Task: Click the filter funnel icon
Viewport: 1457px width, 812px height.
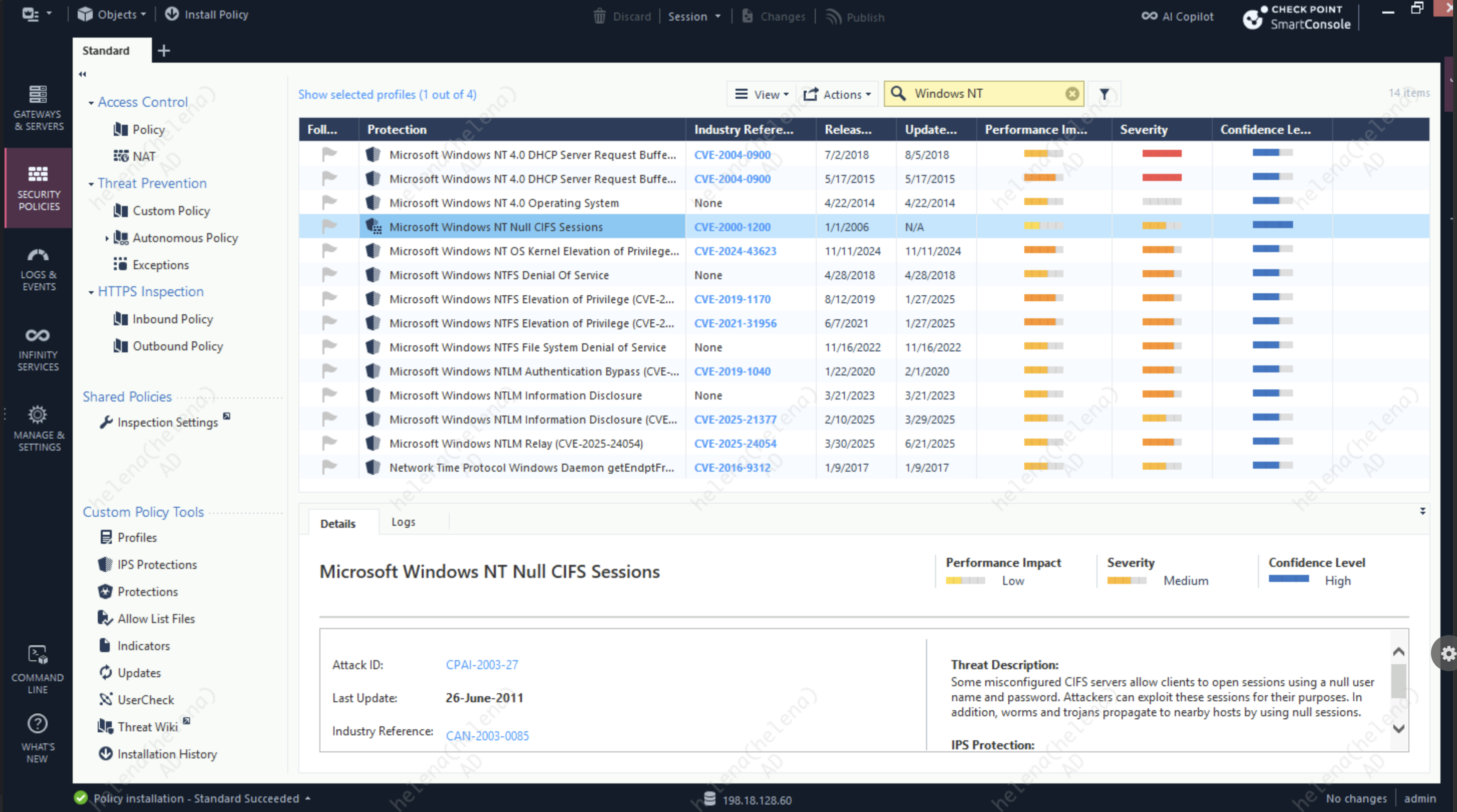Action: click(1104, 94)
